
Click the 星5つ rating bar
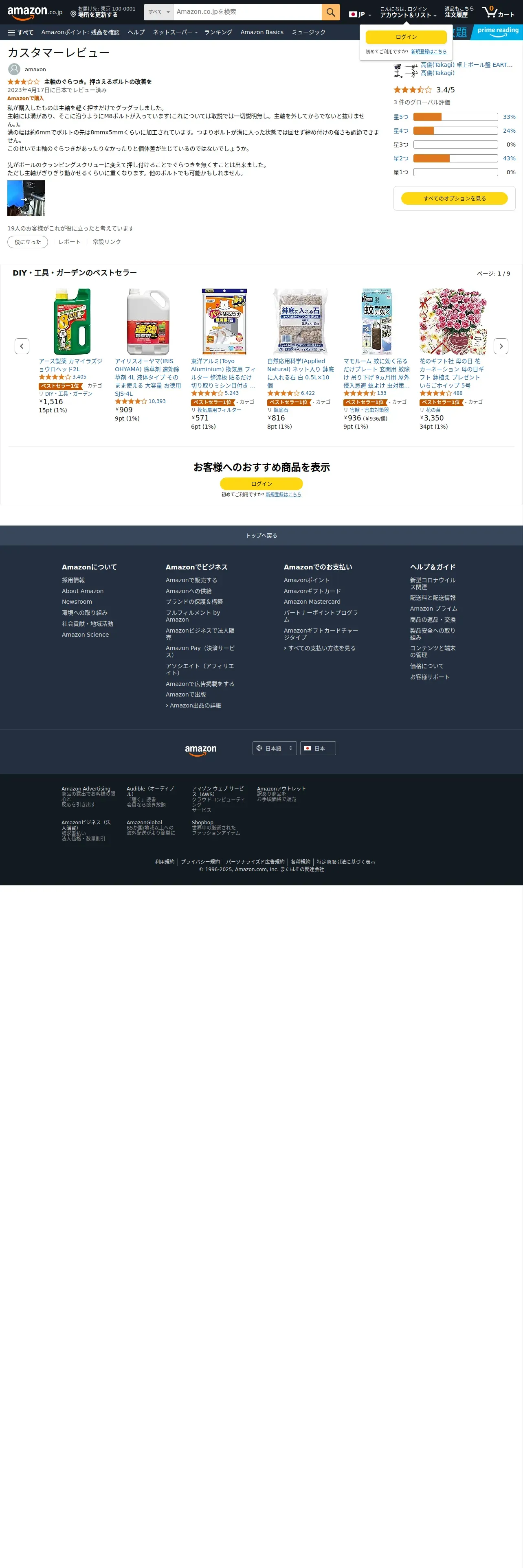[455, 117]
